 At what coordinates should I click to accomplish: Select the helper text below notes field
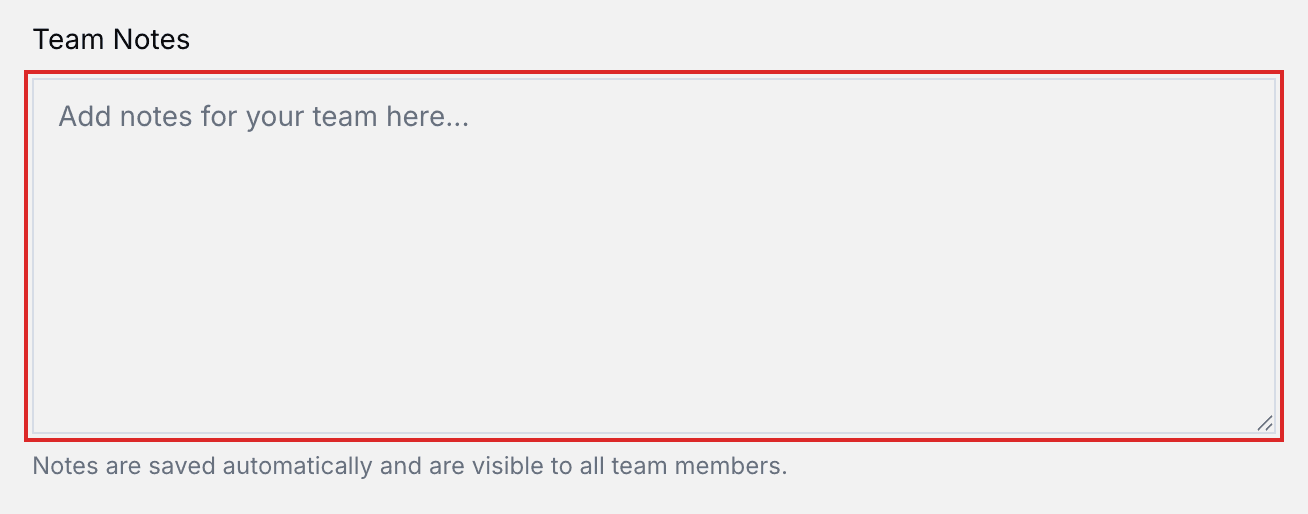tap(410, 466)
